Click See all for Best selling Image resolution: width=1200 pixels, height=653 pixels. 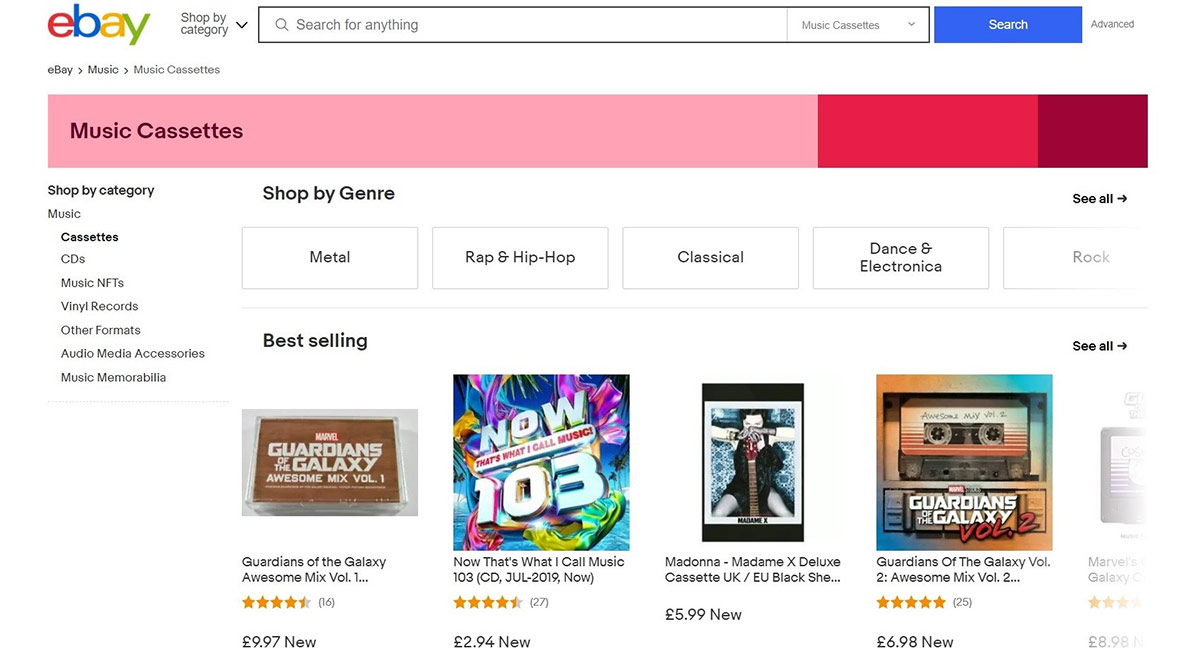click(1099, 346)
